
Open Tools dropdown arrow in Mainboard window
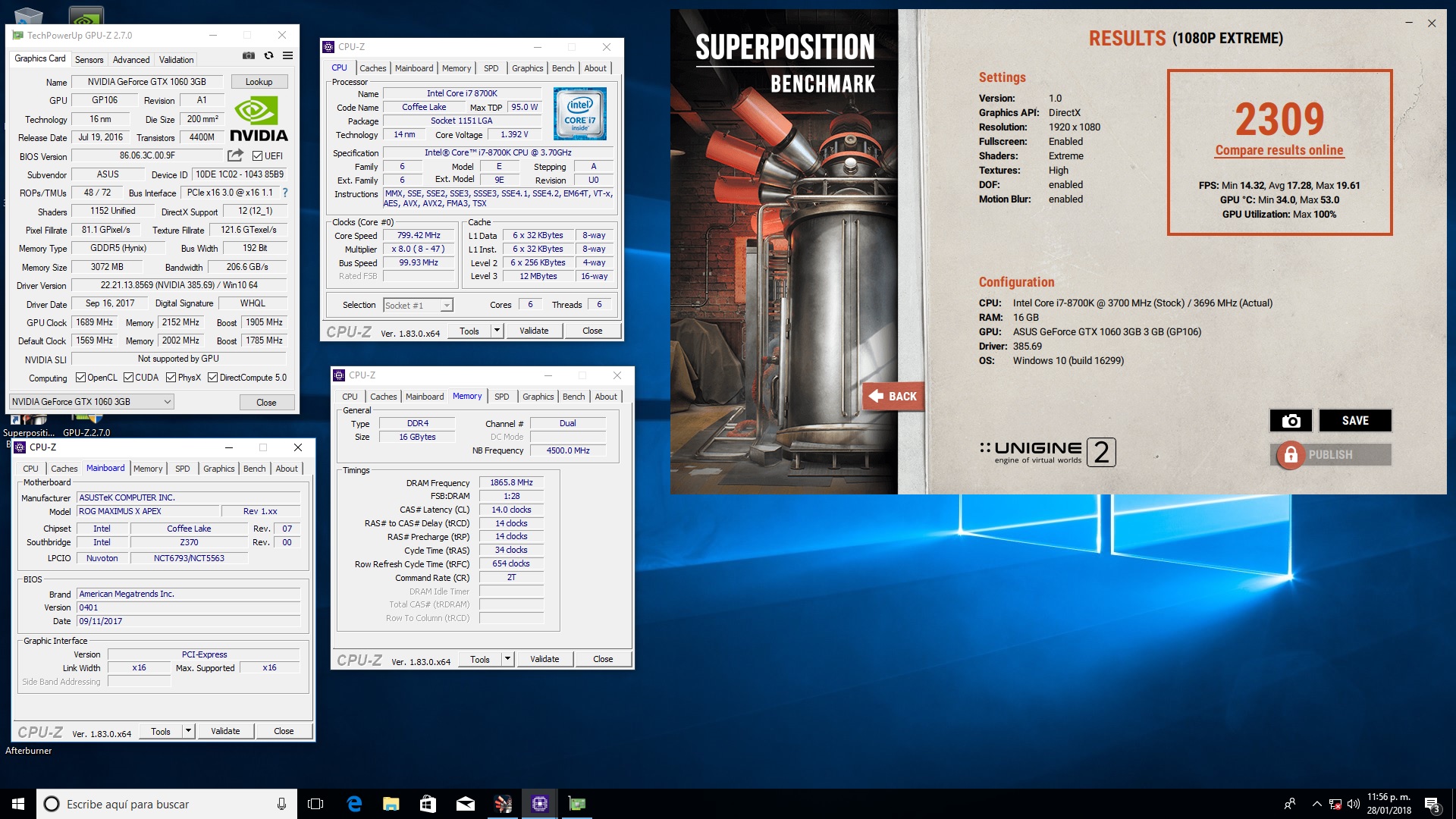coord(188,731)
